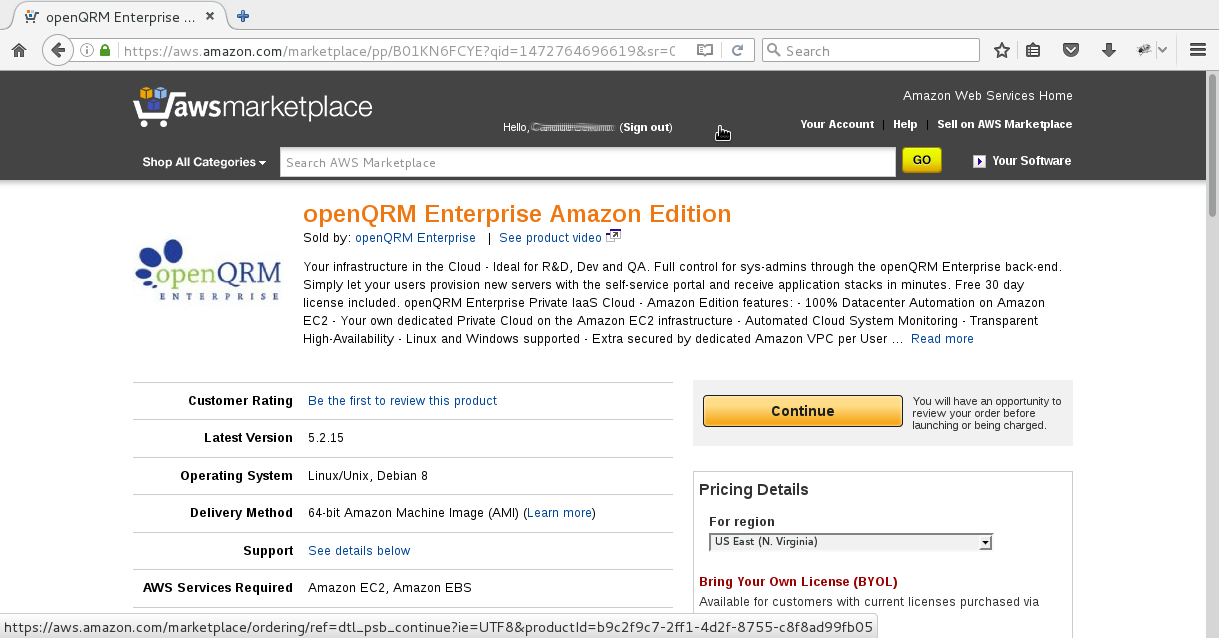
Task: Click the AWS Marketplace cart logo
Action: [253, 106]
